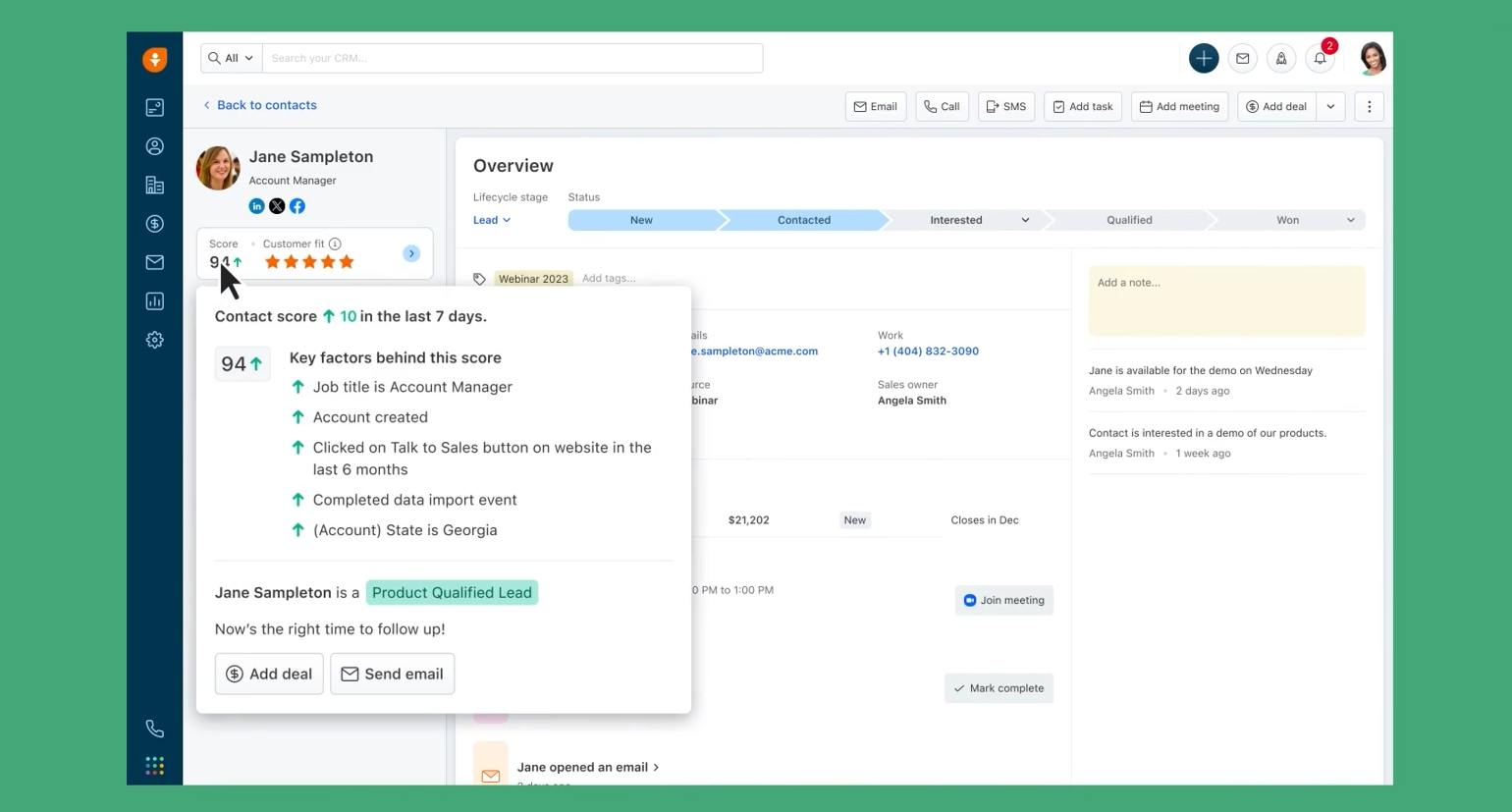Open the user profile avatar
Screen dimensions: 1512x812
pyautogui.click(x=1372, y=59)
